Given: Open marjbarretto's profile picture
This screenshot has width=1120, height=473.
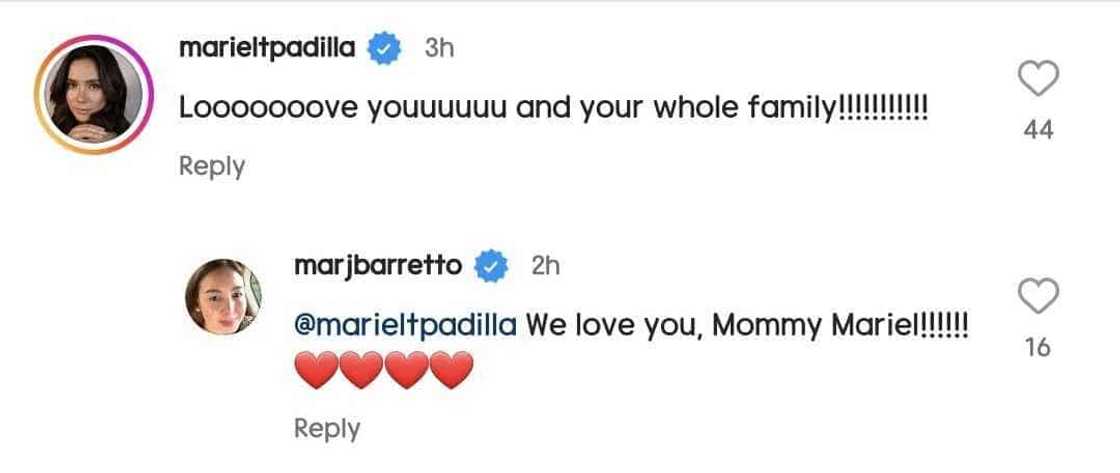Looking at the screenshot, I should [223, 301].
